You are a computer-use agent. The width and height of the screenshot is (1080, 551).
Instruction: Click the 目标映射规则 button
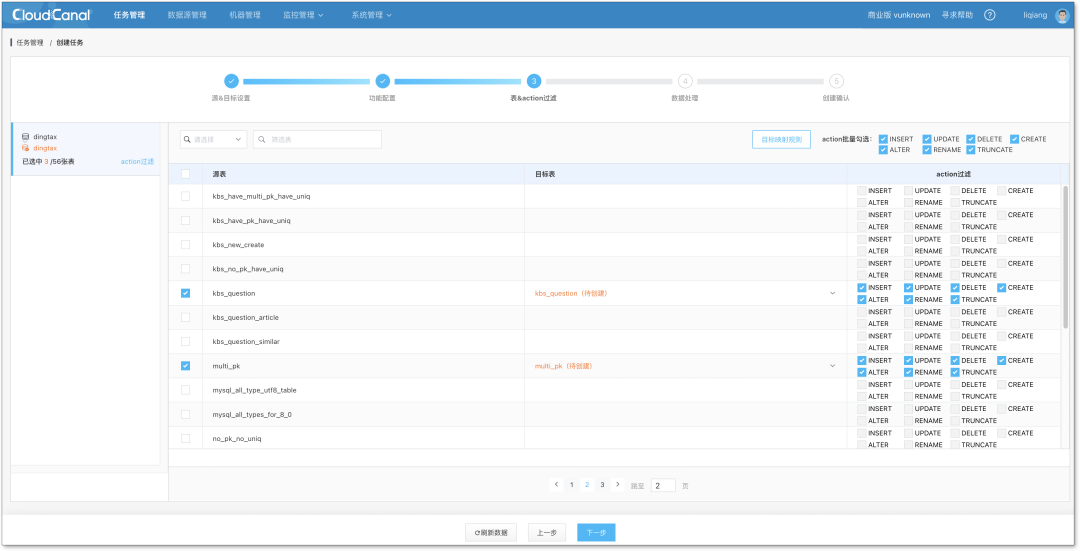click(x=781, y=139)
